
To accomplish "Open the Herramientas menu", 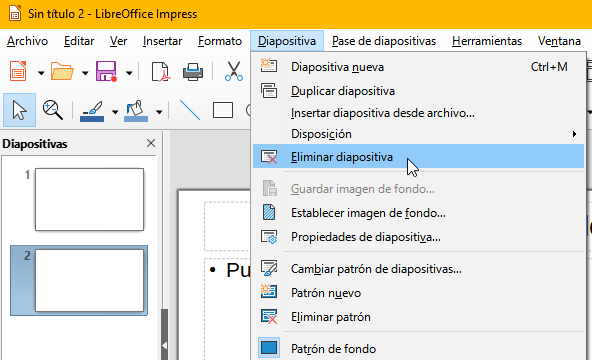I will [x=487, y=41].
